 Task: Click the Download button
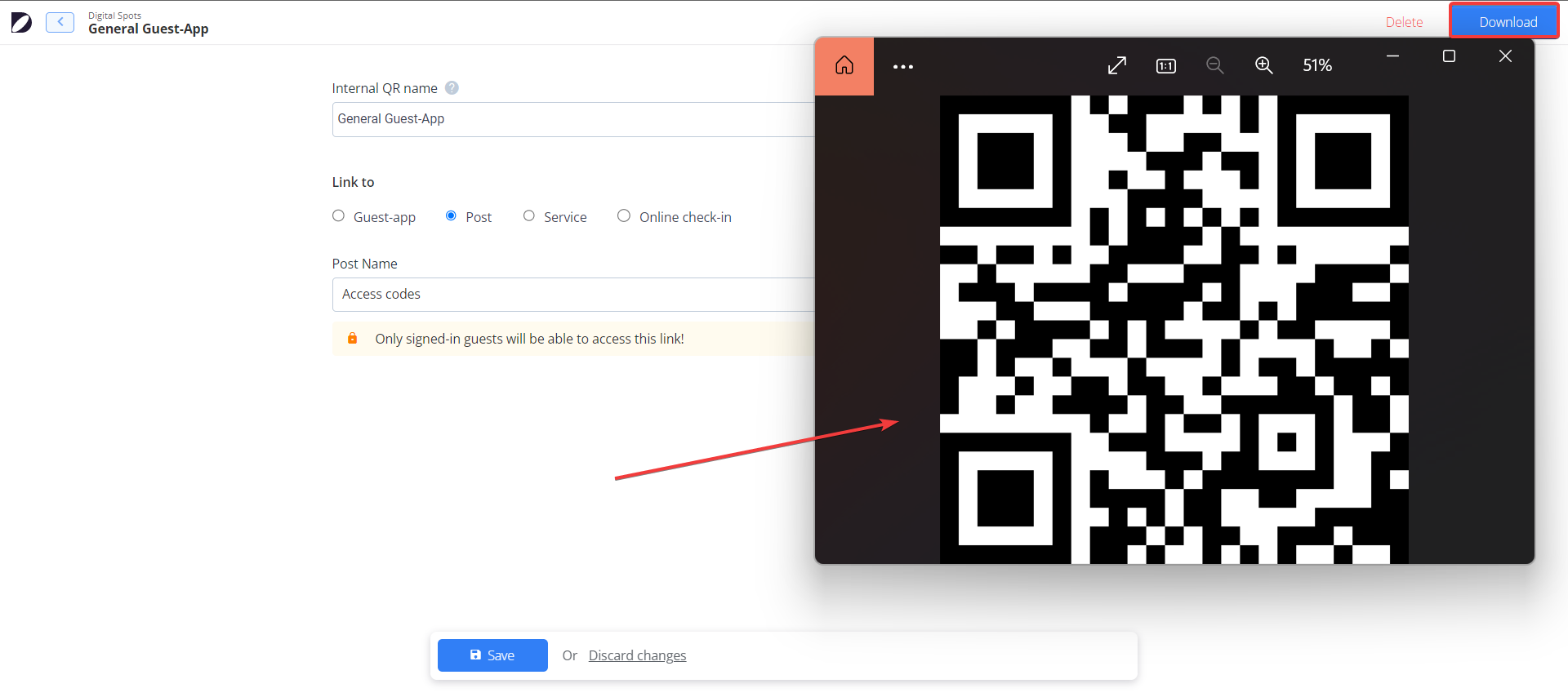coord(1504,21)
